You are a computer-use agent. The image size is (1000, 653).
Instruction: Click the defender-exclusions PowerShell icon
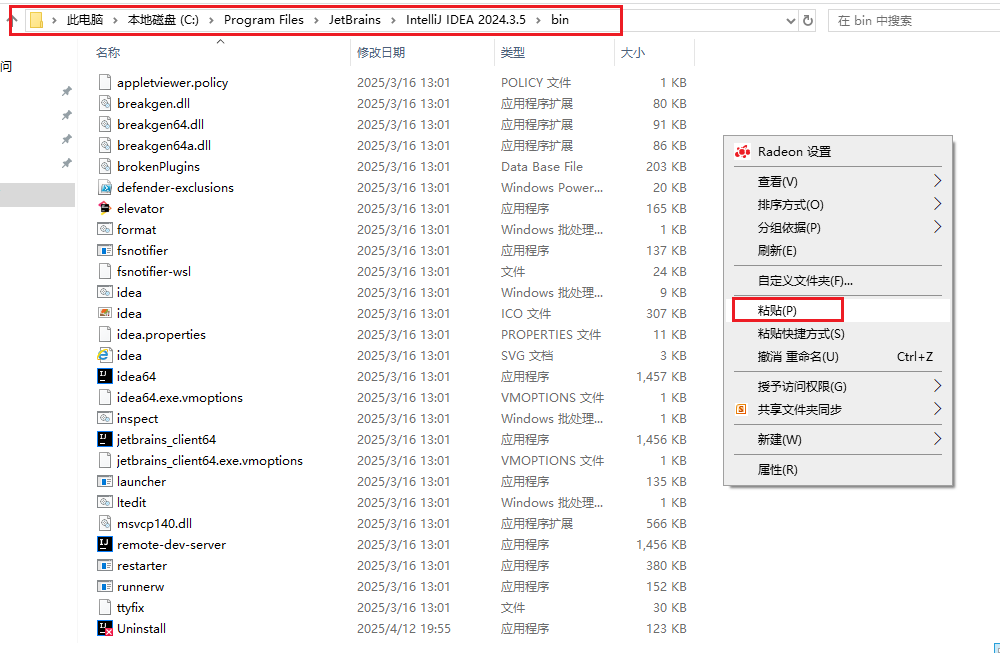105,187
